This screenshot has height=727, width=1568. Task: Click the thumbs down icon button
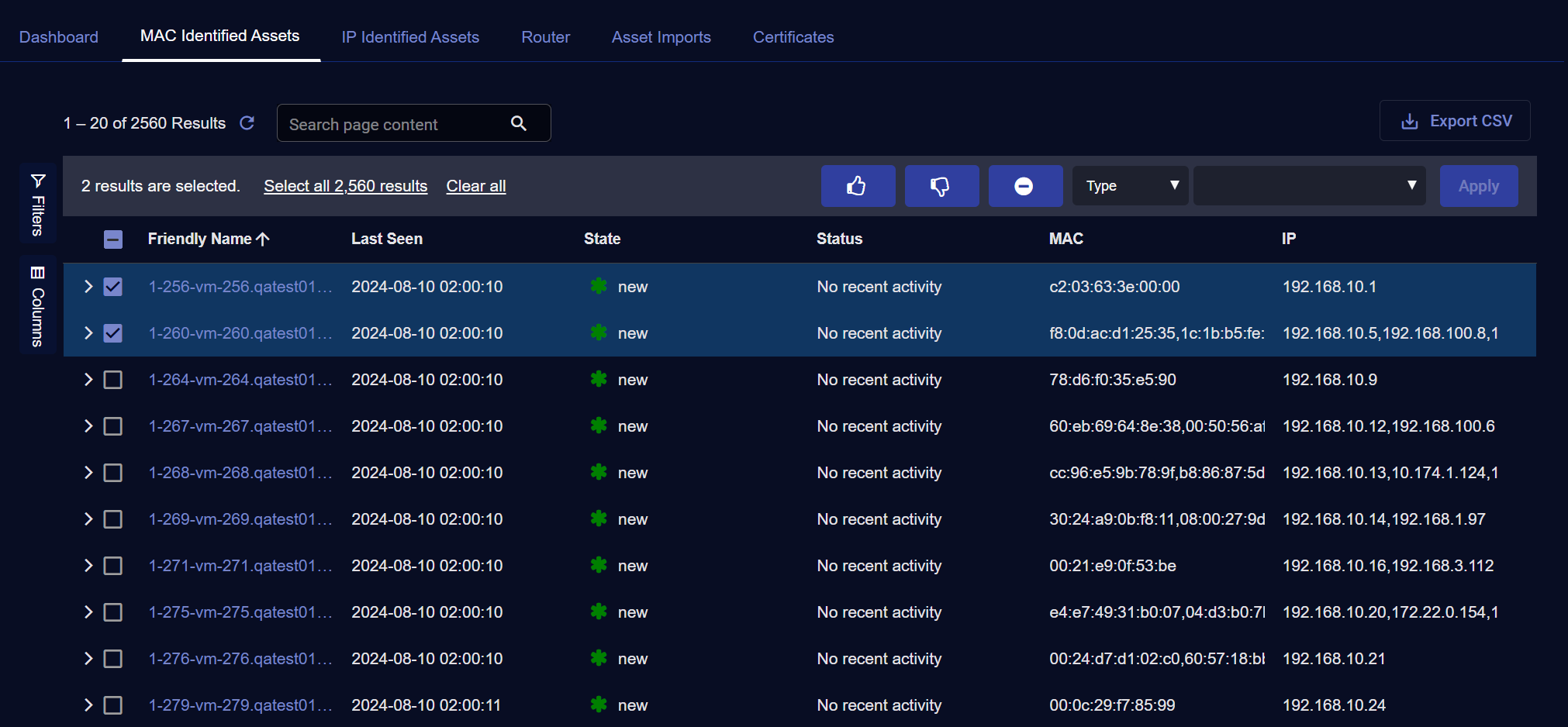[941, 186]
